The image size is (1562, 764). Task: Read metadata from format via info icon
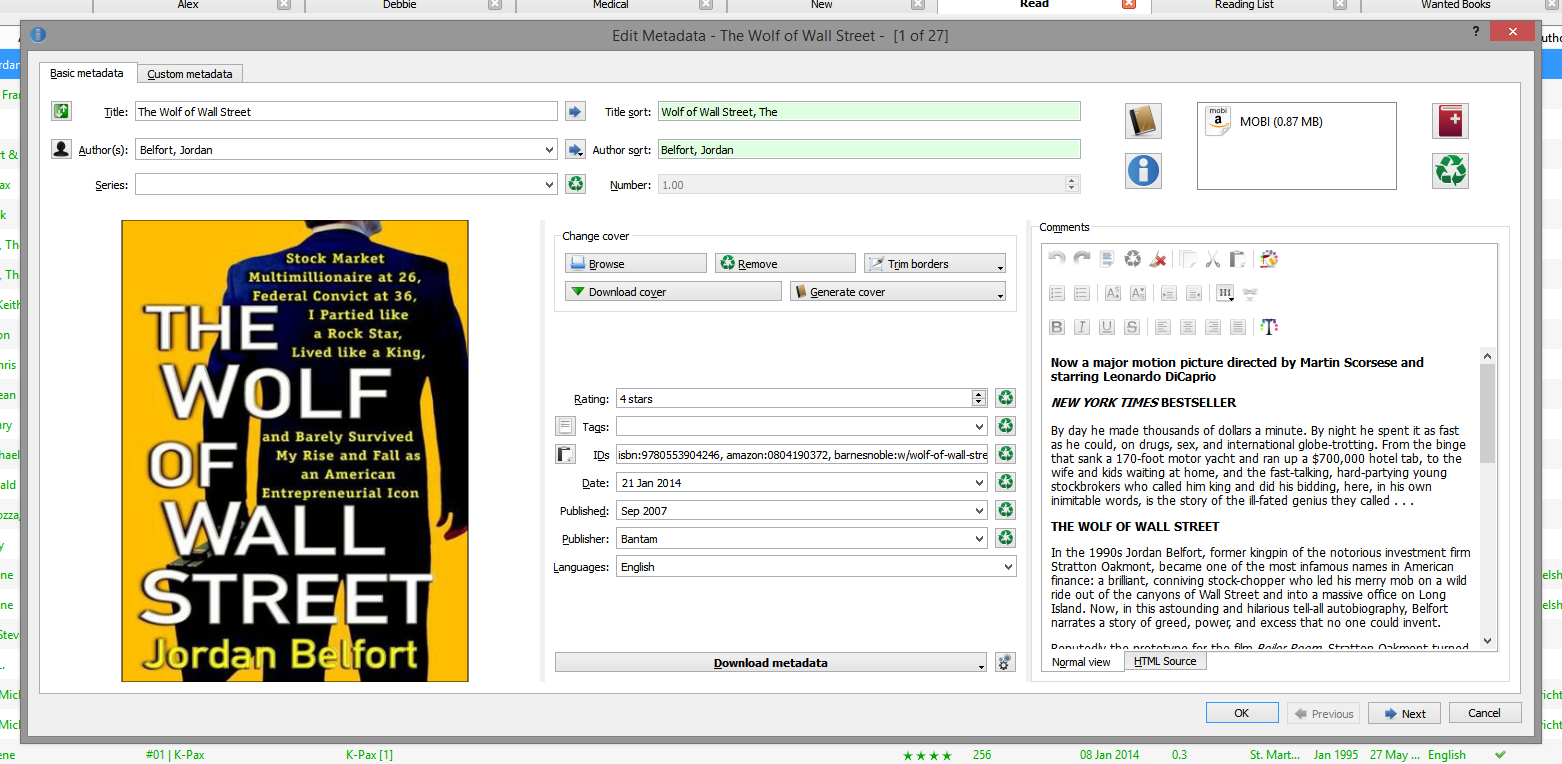click(1143, 170)
